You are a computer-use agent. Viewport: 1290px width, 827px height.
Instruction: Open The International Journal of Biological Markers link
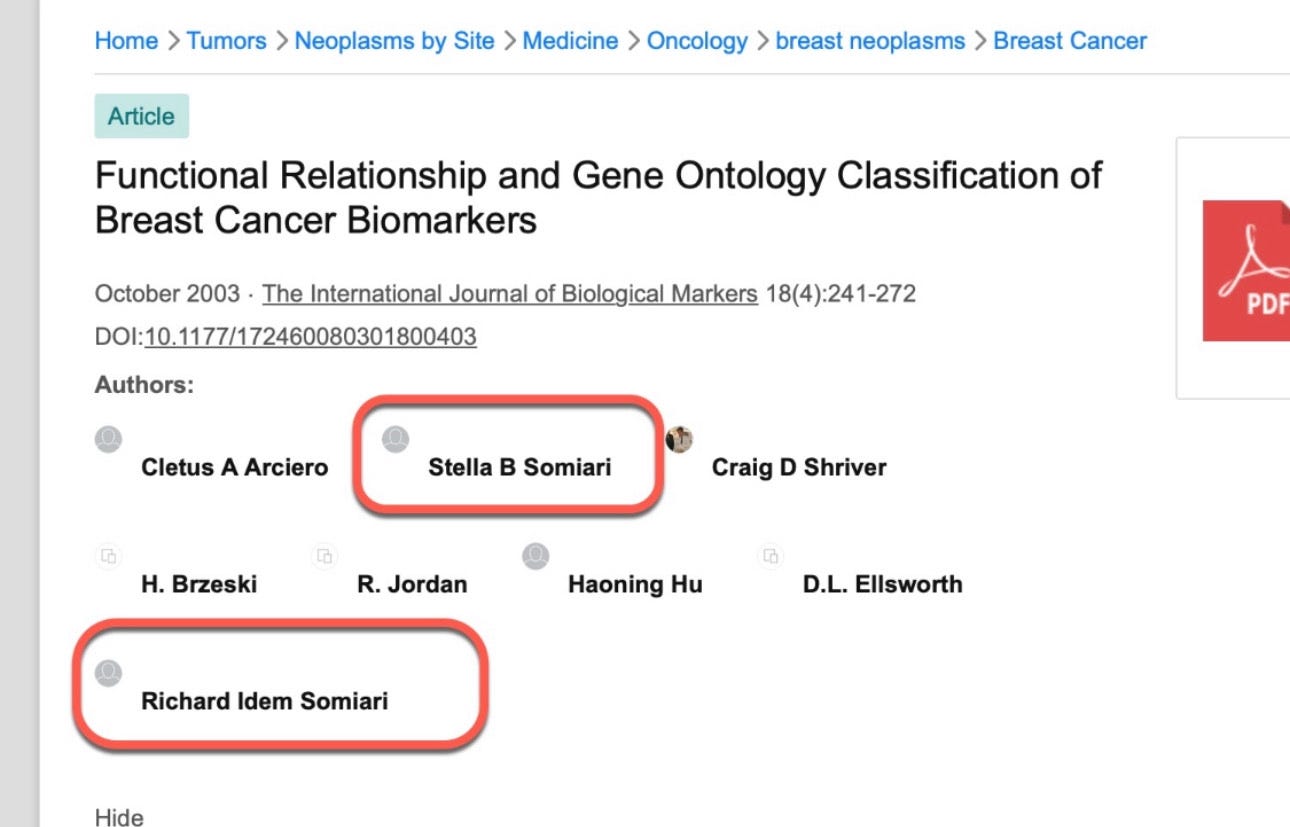pos(510,294)
